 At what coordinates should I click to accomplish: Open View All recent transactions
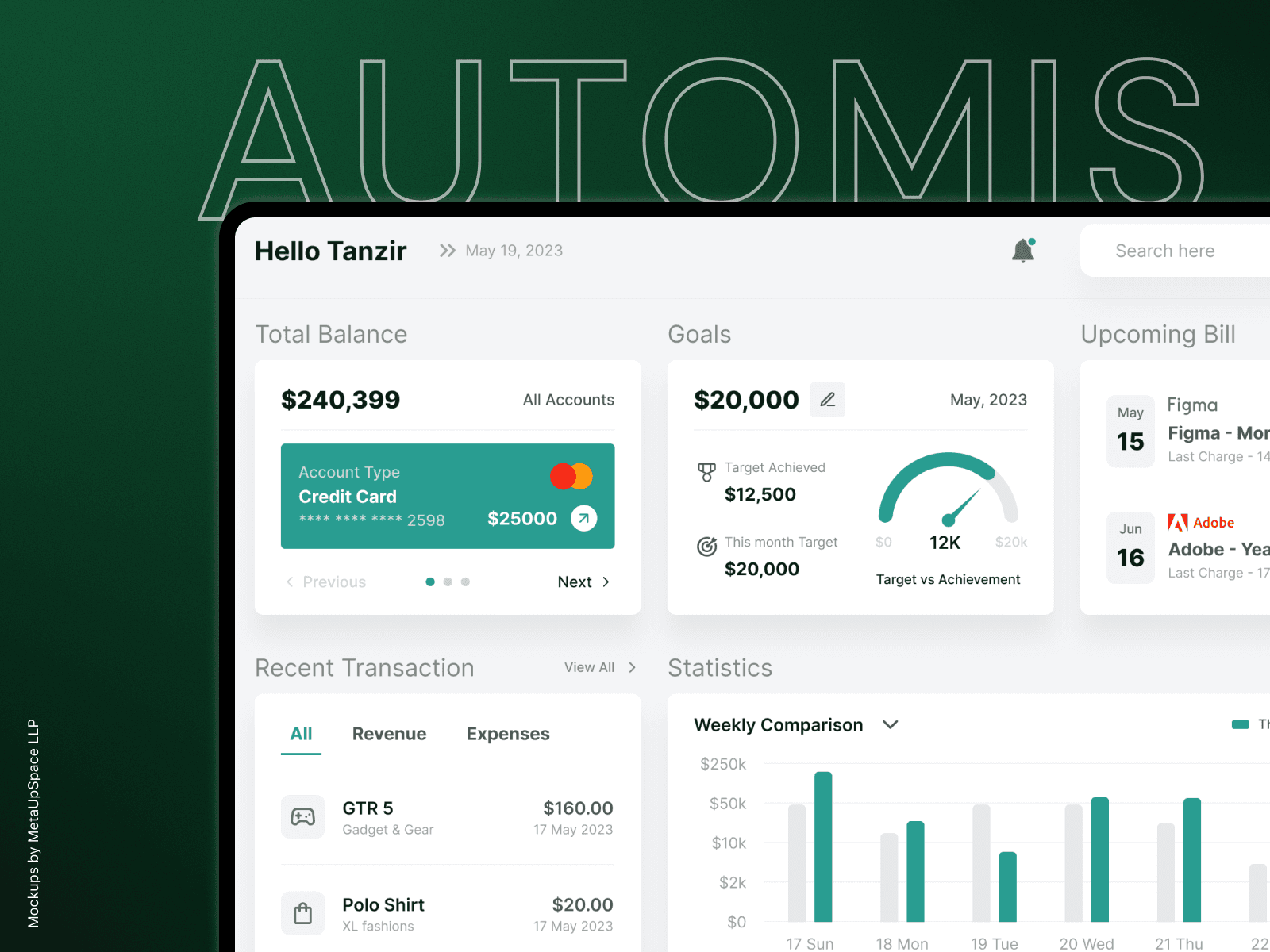599,667
